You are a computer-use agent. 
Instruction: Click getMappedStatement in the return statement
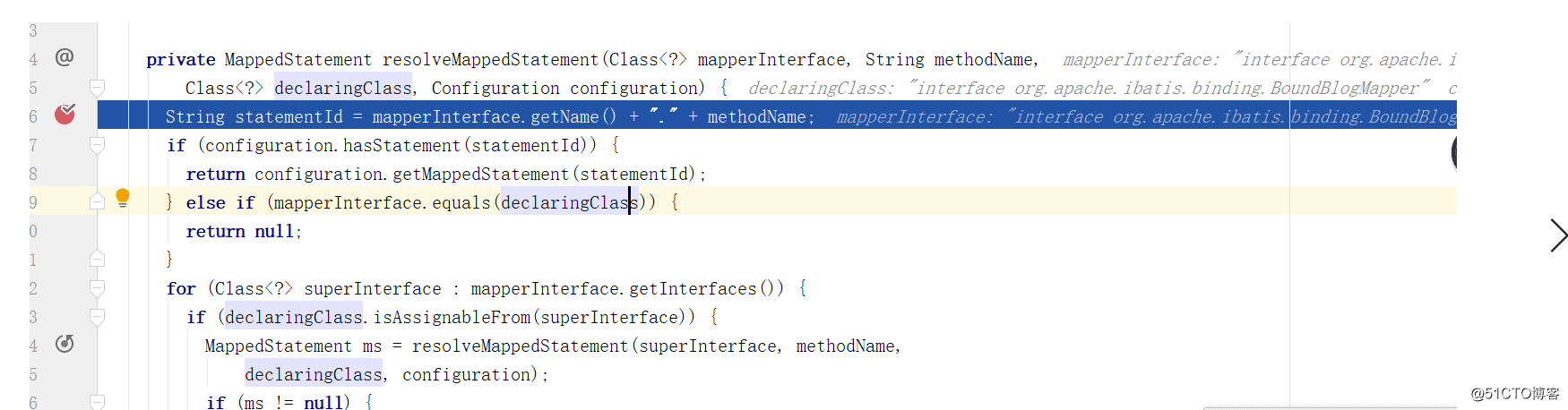click(x=480, y=175)
